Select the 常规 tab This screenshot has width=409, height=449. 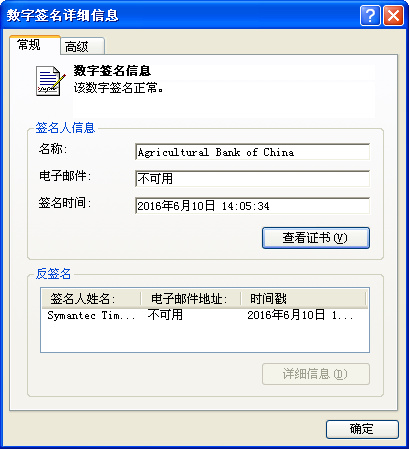click(35, 45)
